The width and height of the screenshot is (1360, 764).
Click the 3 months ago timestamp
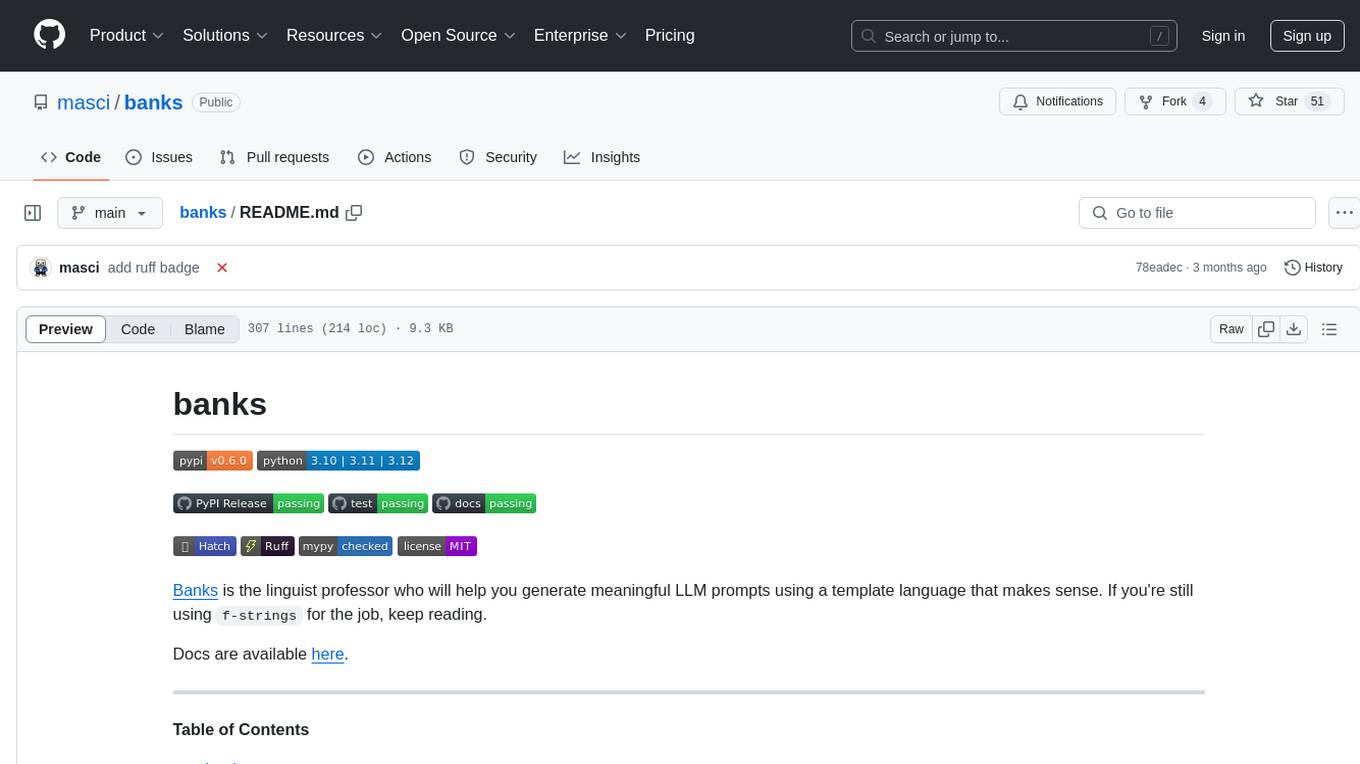tap(1231, 267)
